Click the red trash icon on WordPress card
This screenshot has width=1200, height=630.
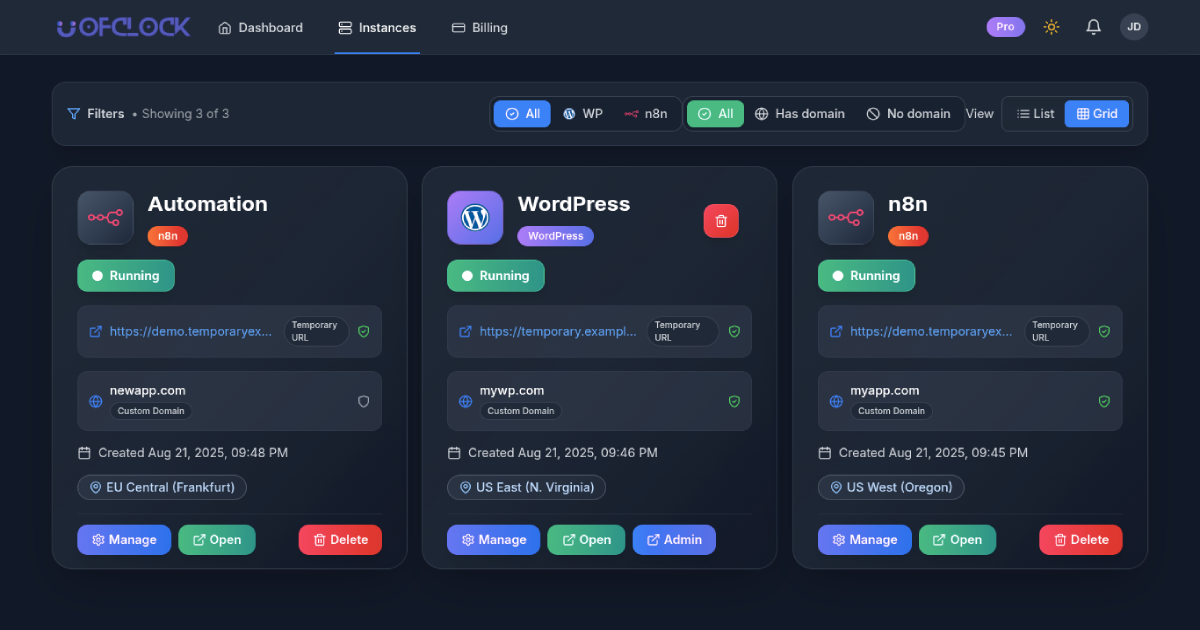click(721, 221)
